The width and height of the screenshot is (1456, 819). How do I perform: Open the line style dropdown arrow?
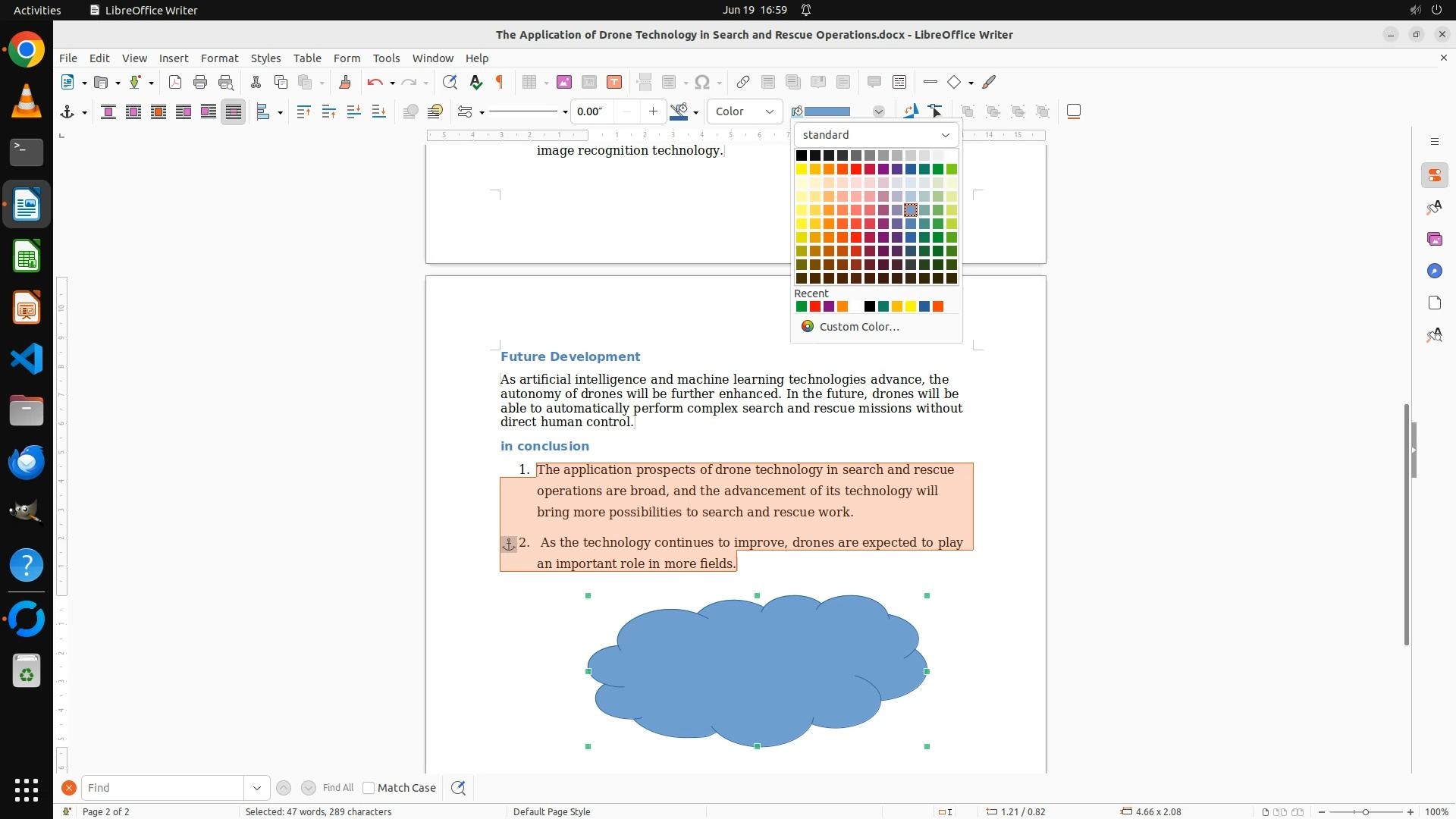[x=565, y=112]
